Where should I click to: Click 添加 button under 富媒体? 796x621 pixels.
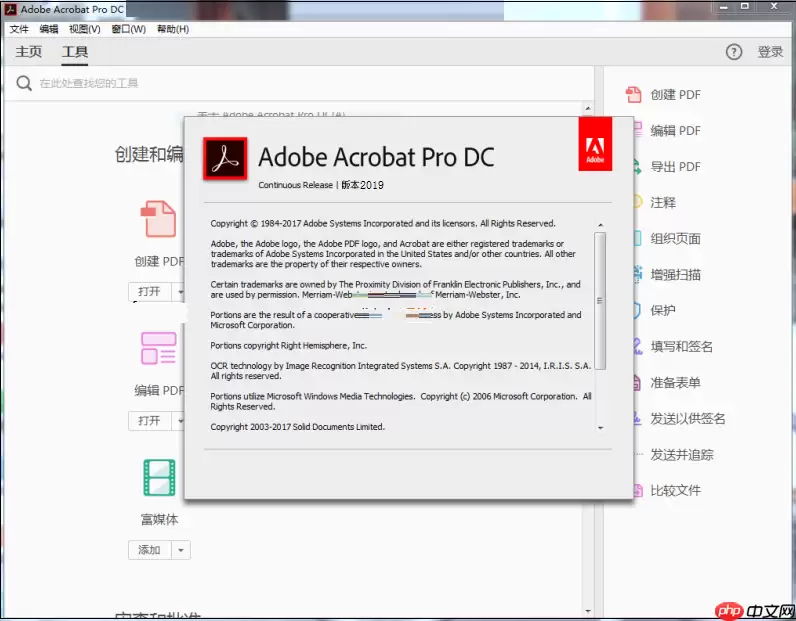tap(149, 550)
